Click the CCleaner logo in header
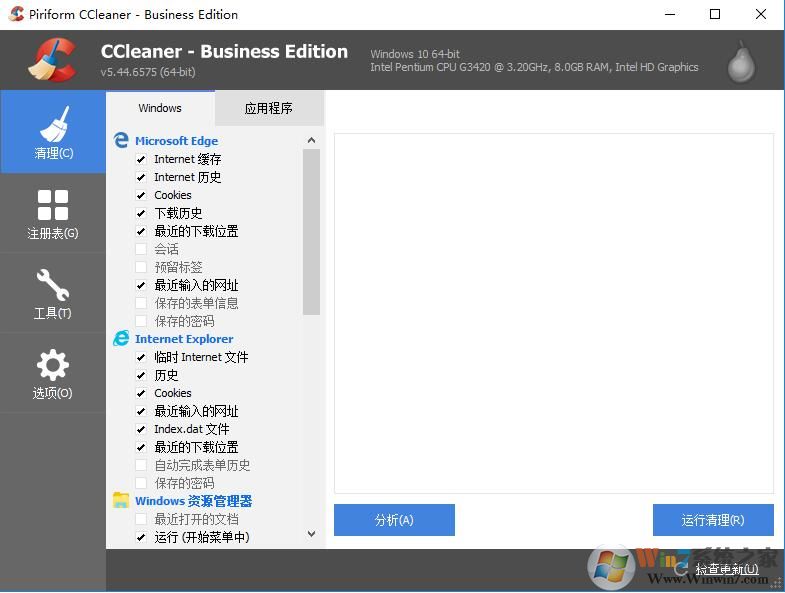785x593 pixels. coord(52,59)
